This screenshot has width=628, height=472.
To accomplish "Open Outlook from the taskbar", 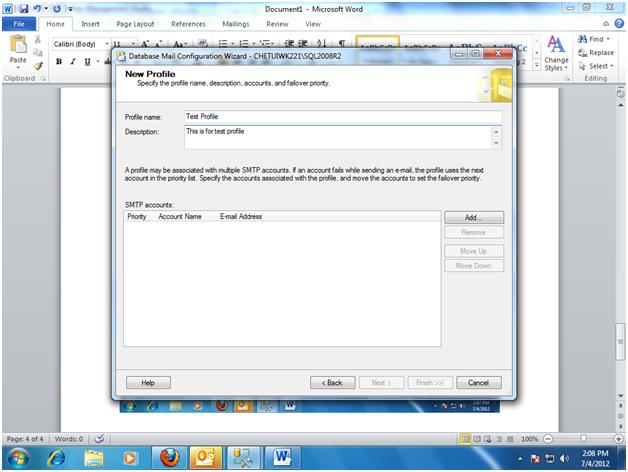I will click(205, 458).
